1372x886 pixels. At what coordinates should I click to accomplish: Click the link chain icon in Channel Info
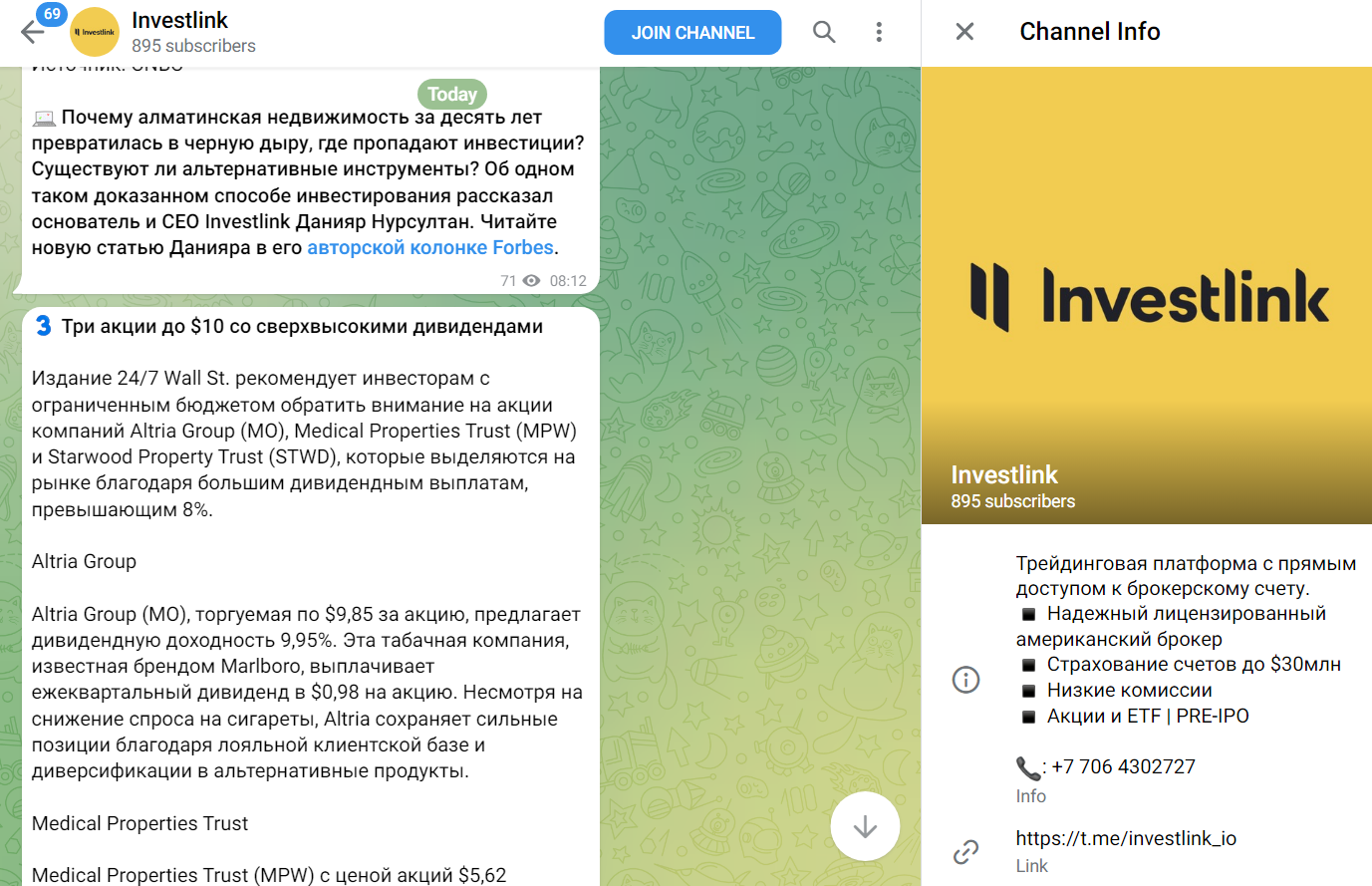tap(965, 852)
